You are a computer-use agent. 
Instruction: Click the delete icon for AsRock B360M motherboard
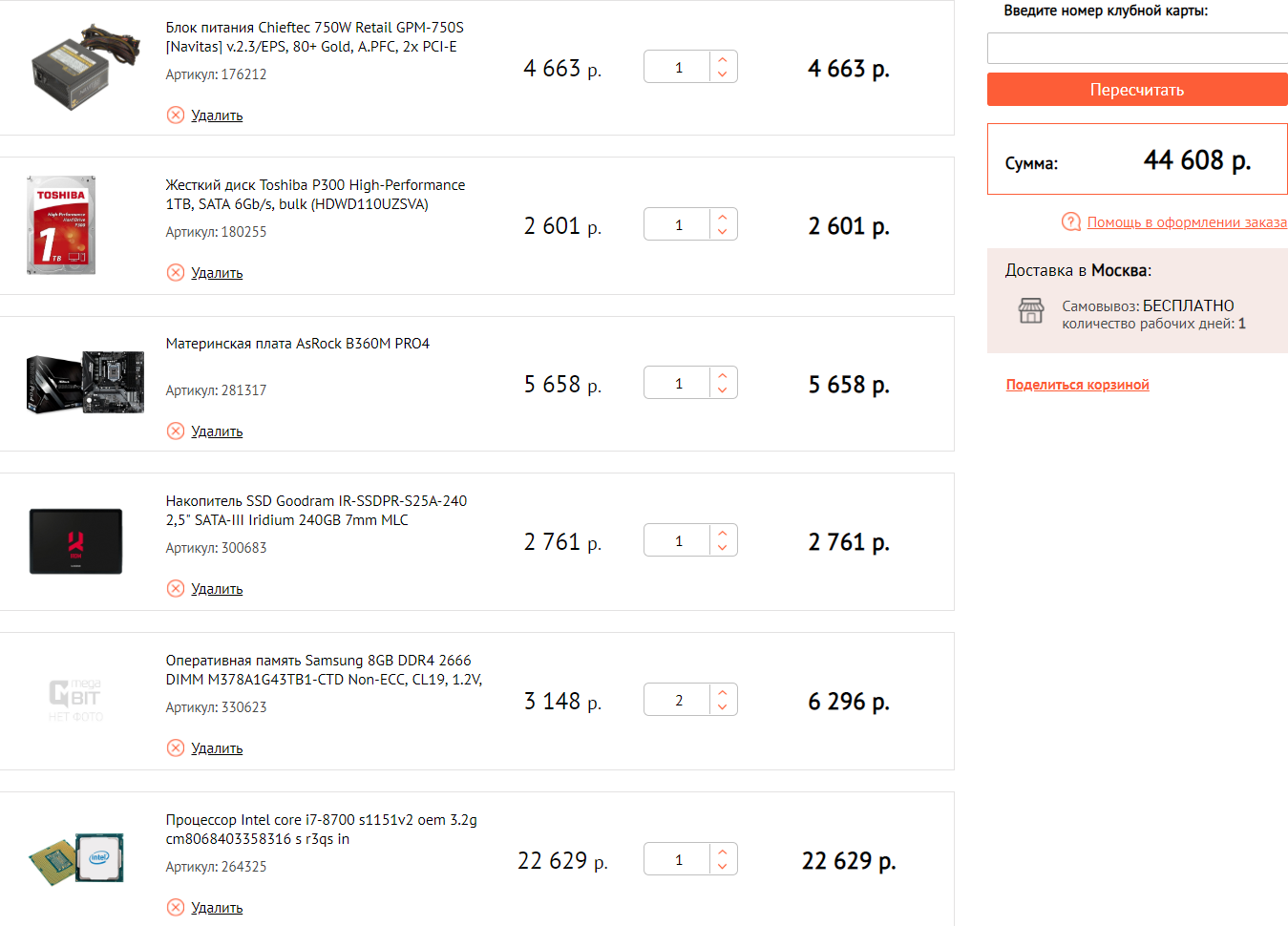pyautogui.click(x=176, y=431)
